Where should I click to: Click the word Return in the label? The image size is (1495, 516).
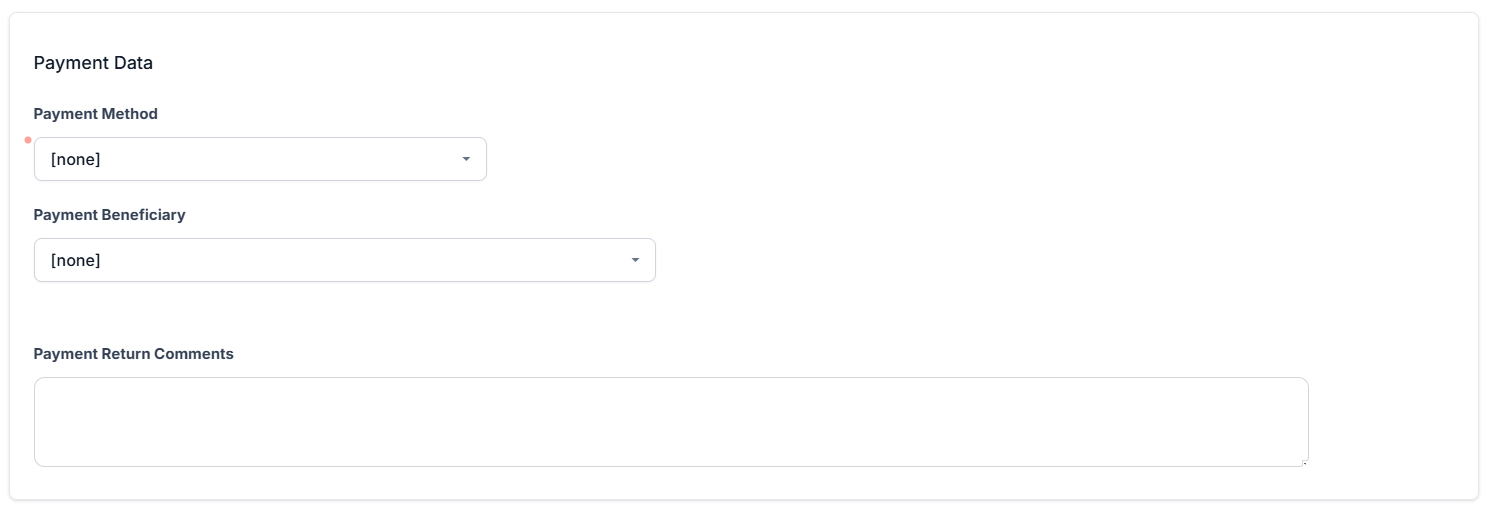click(x=126, y=354)
